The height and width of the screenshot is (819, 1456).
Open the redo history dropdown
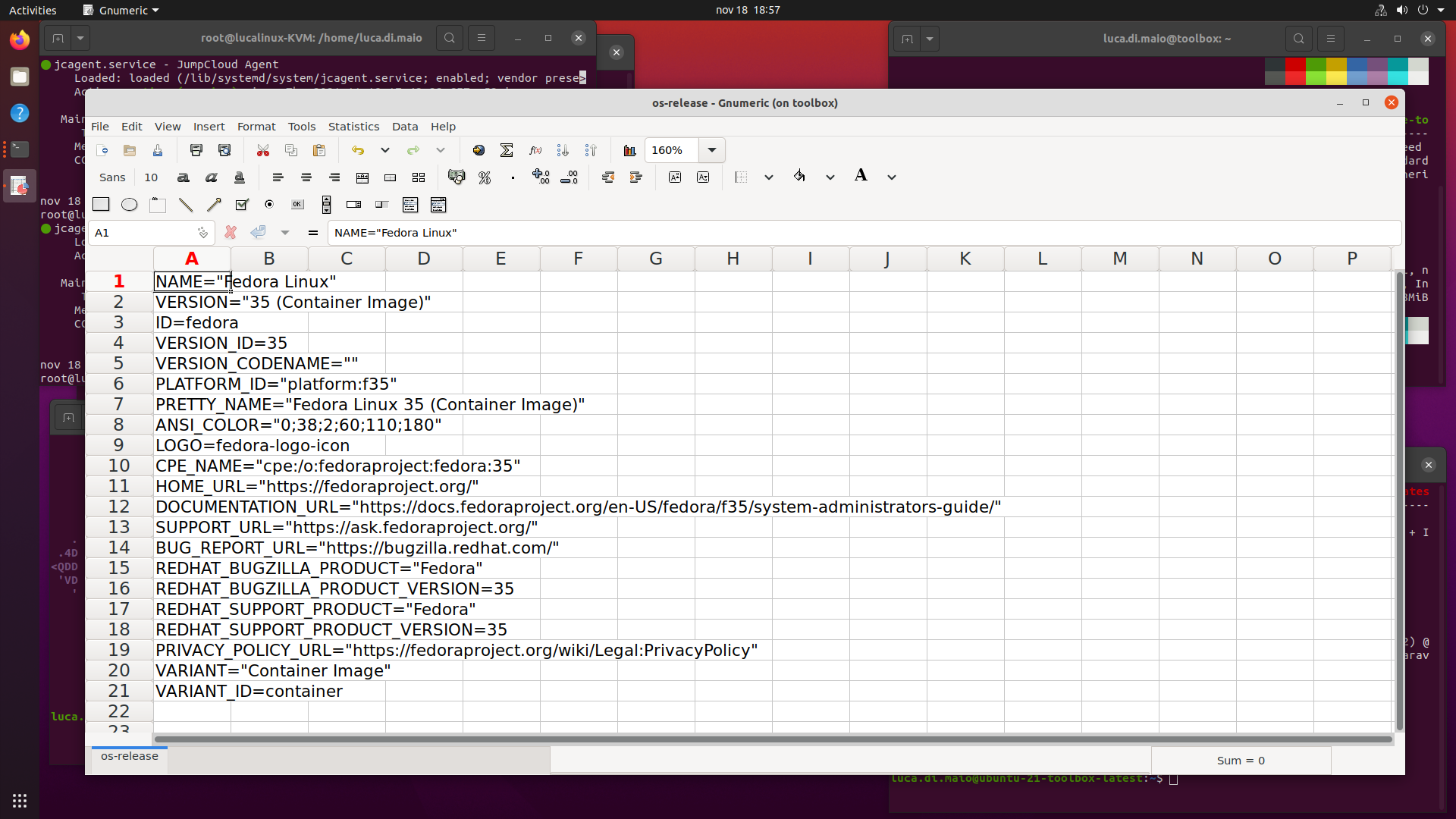pyautogui.click(x=441, y=150)
